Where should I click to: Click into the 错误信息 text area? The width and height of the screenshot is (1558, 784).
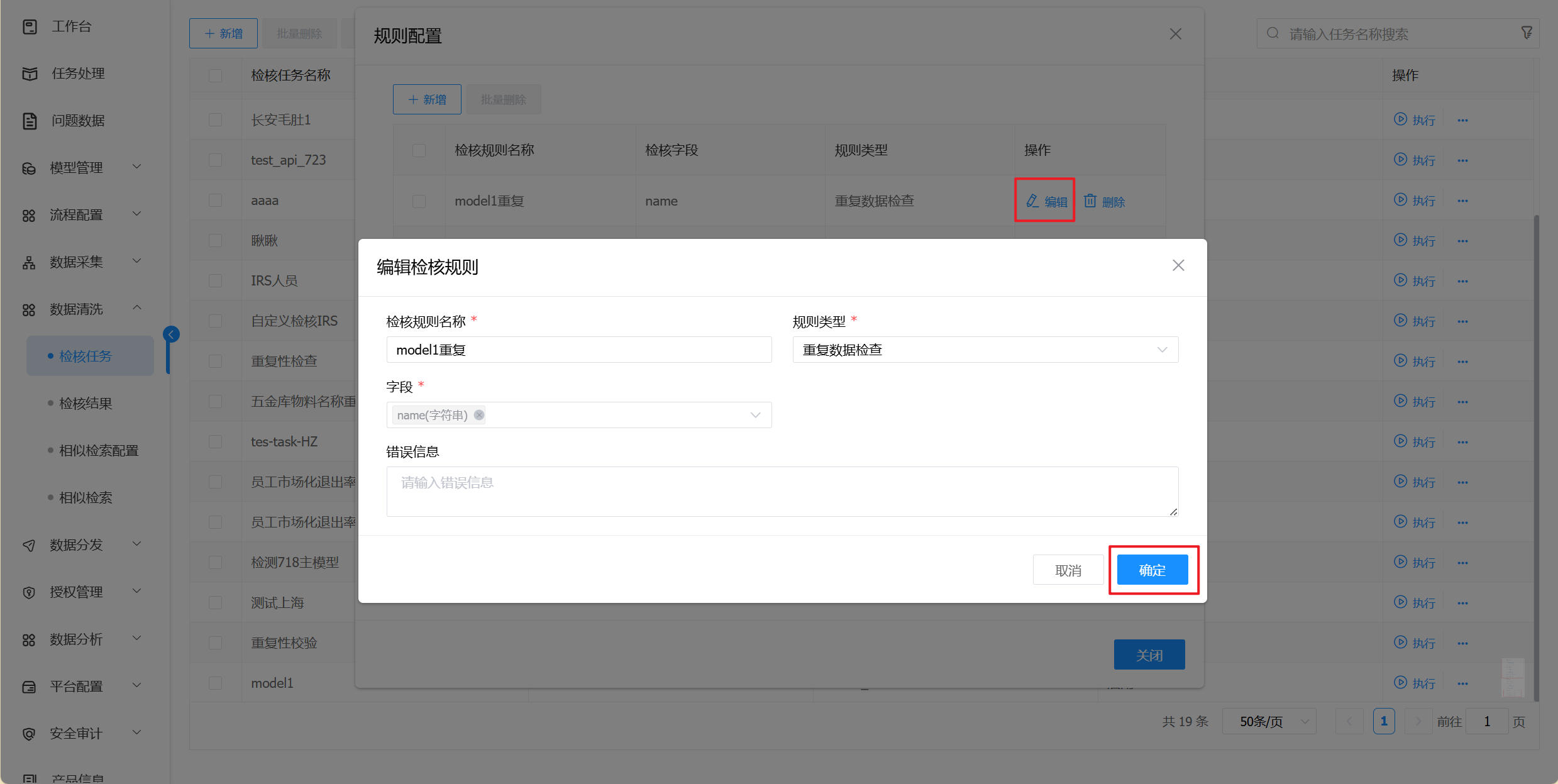pos(782,491)
